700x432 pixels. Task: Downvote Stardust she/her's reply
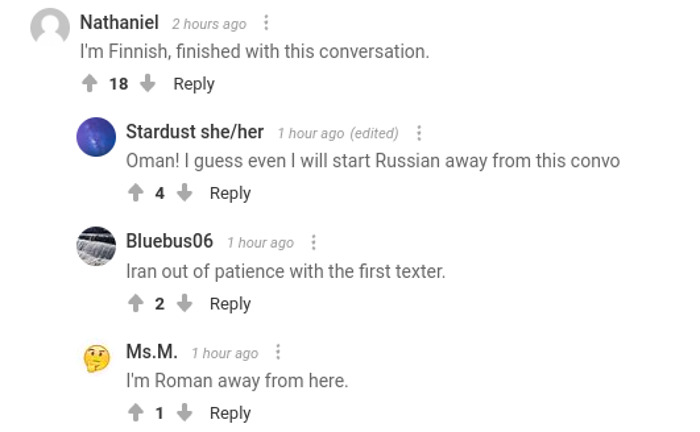[x=184, y=193]
